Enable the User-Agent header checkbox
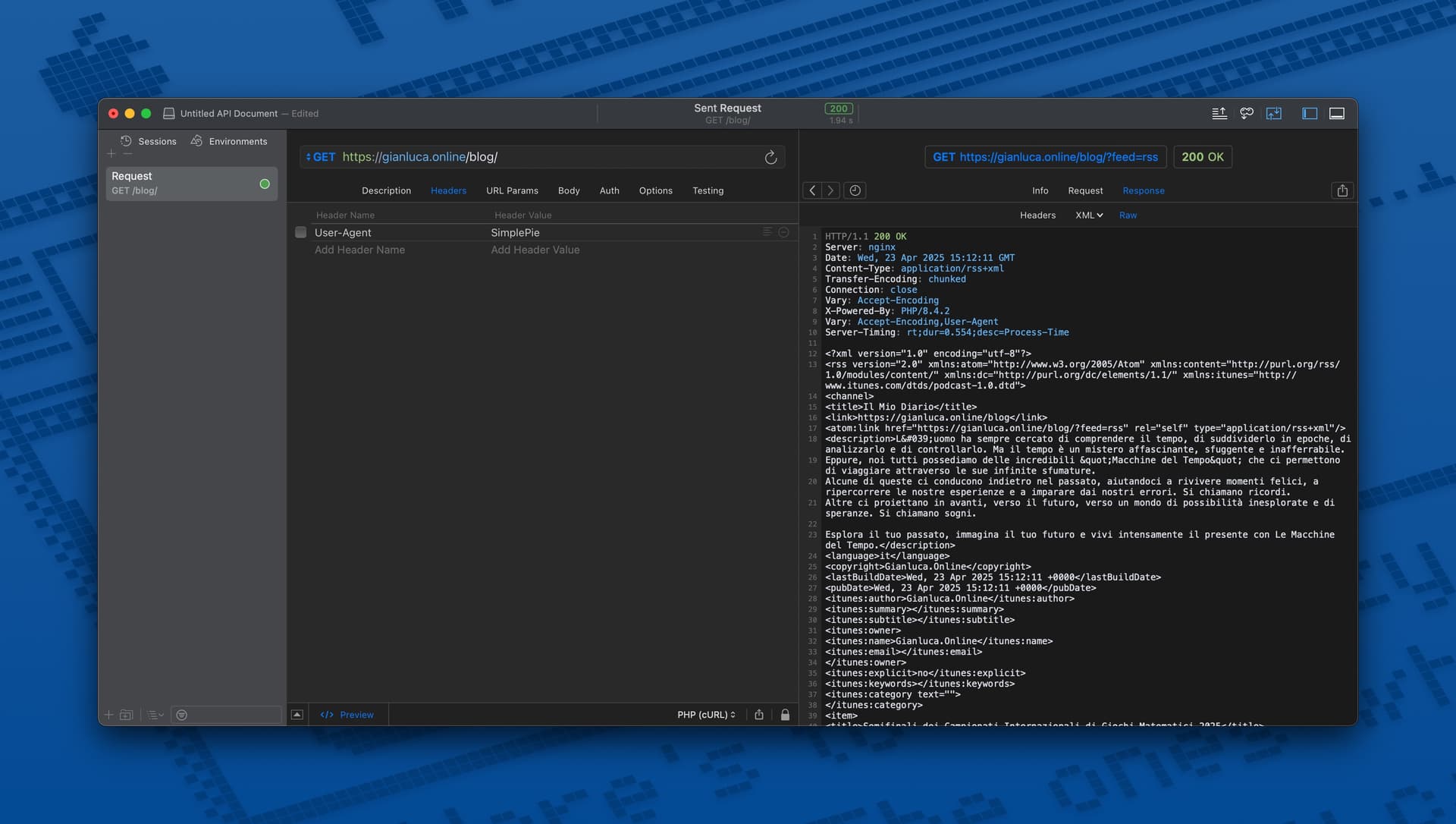The image size is (1456, 824). click(x=301, y=233)
